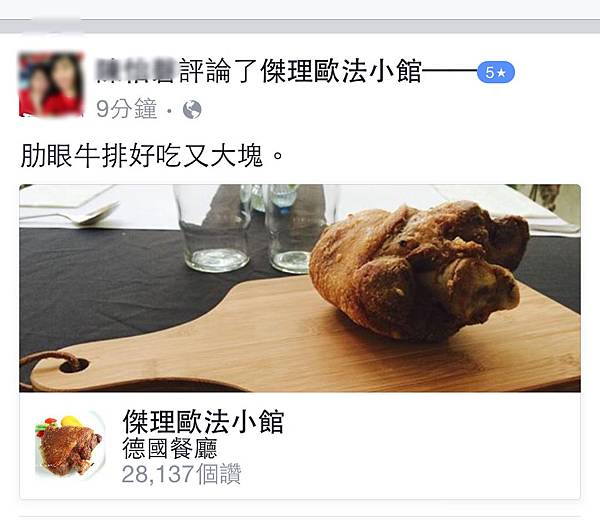The width and height of the screenshot is (600, 532).
Task: Click the 德國餐廳 category label
Action: coord(170,448)
